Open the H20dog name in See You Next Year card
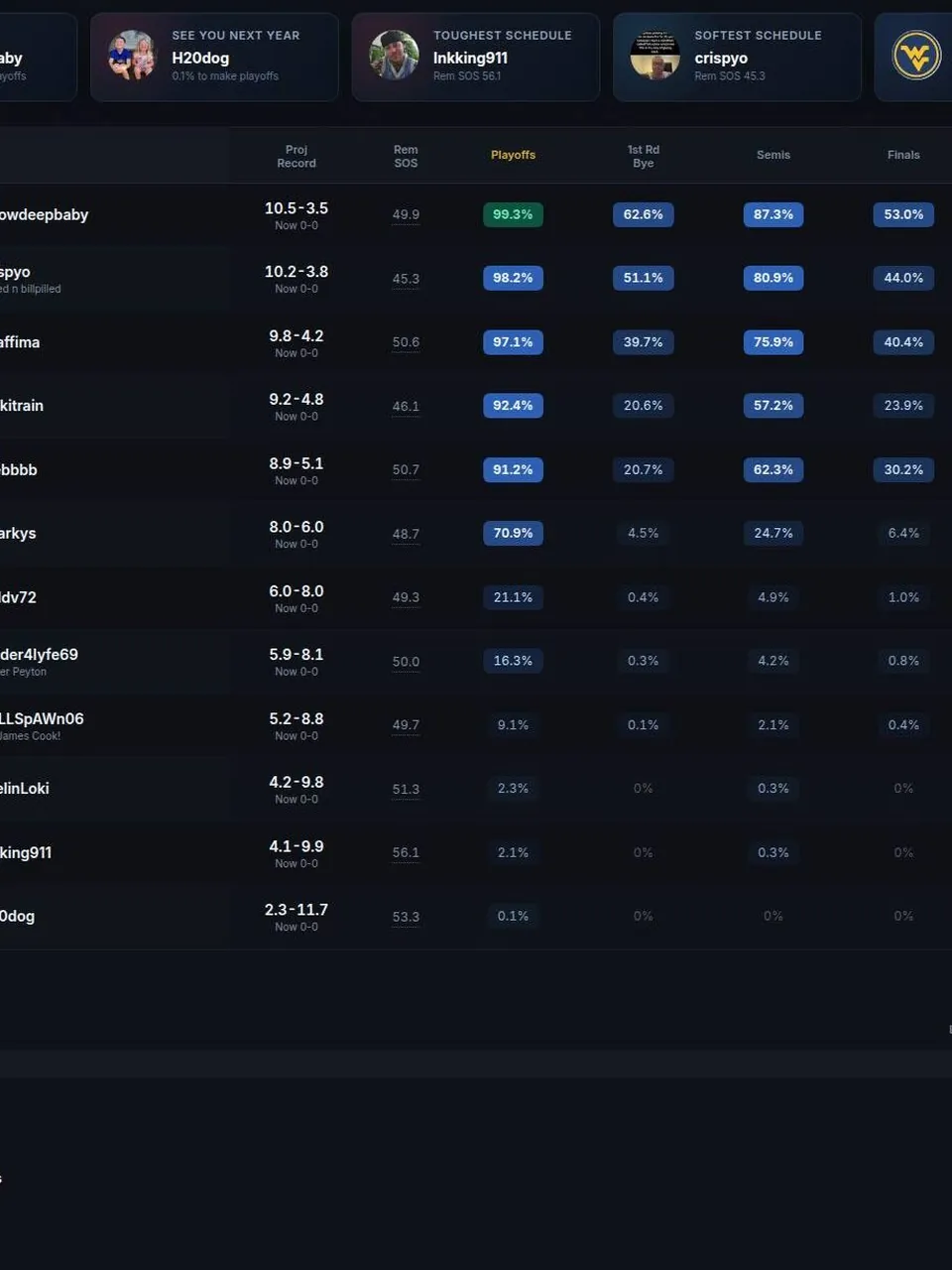The image size is (952, 1270). point(200,58)
